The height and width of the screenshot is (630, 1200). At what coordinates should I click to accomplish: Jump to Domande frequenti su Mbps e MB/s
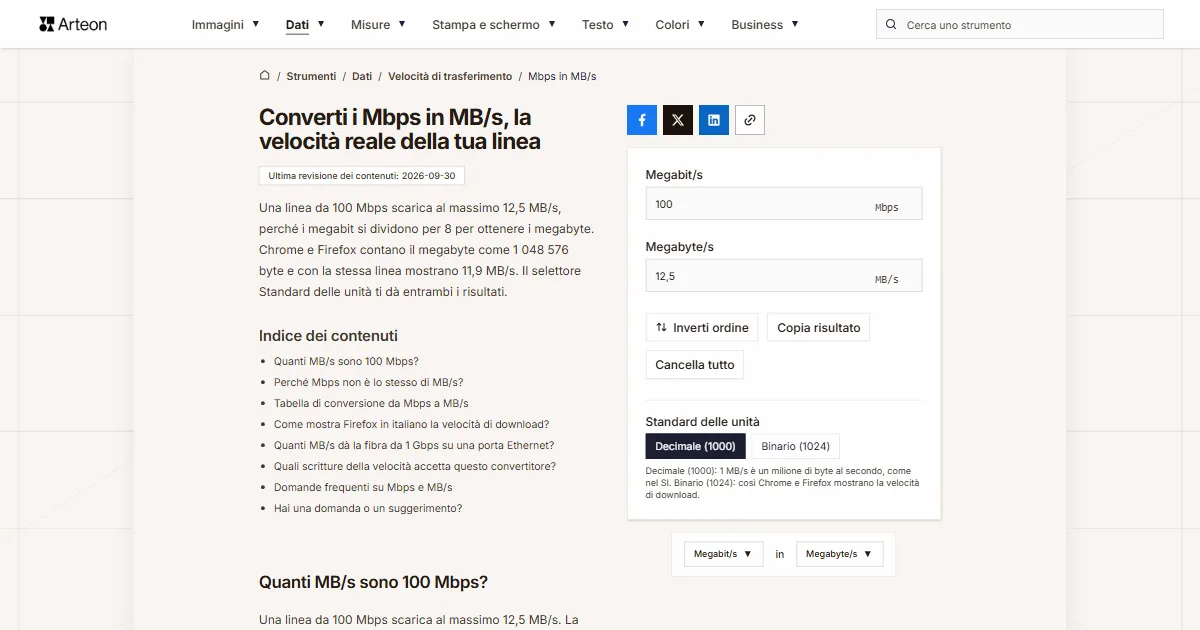(363, 487)
